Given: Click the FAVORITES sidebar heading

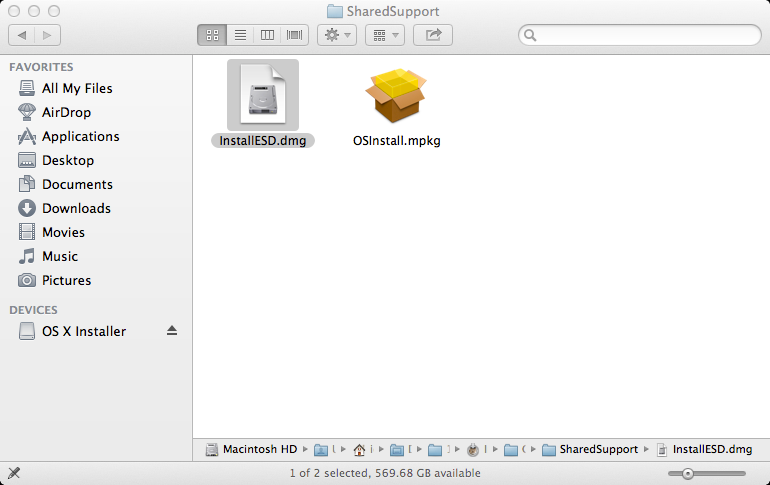Looking at the screenshot, I should tap(41, 67).
